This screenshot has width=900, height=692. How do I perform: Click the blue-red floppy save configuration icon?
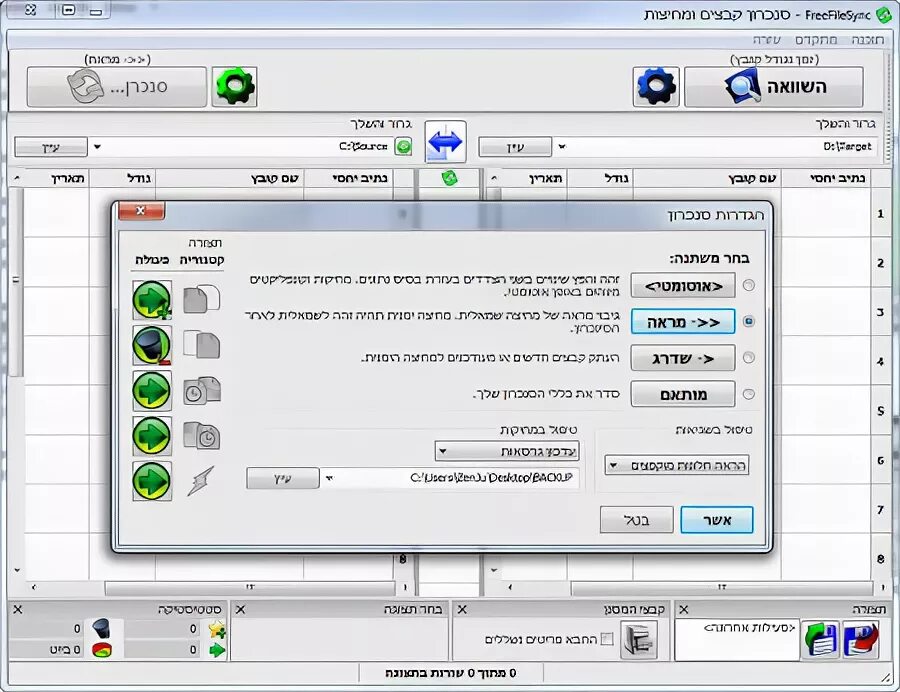point(861,639)
